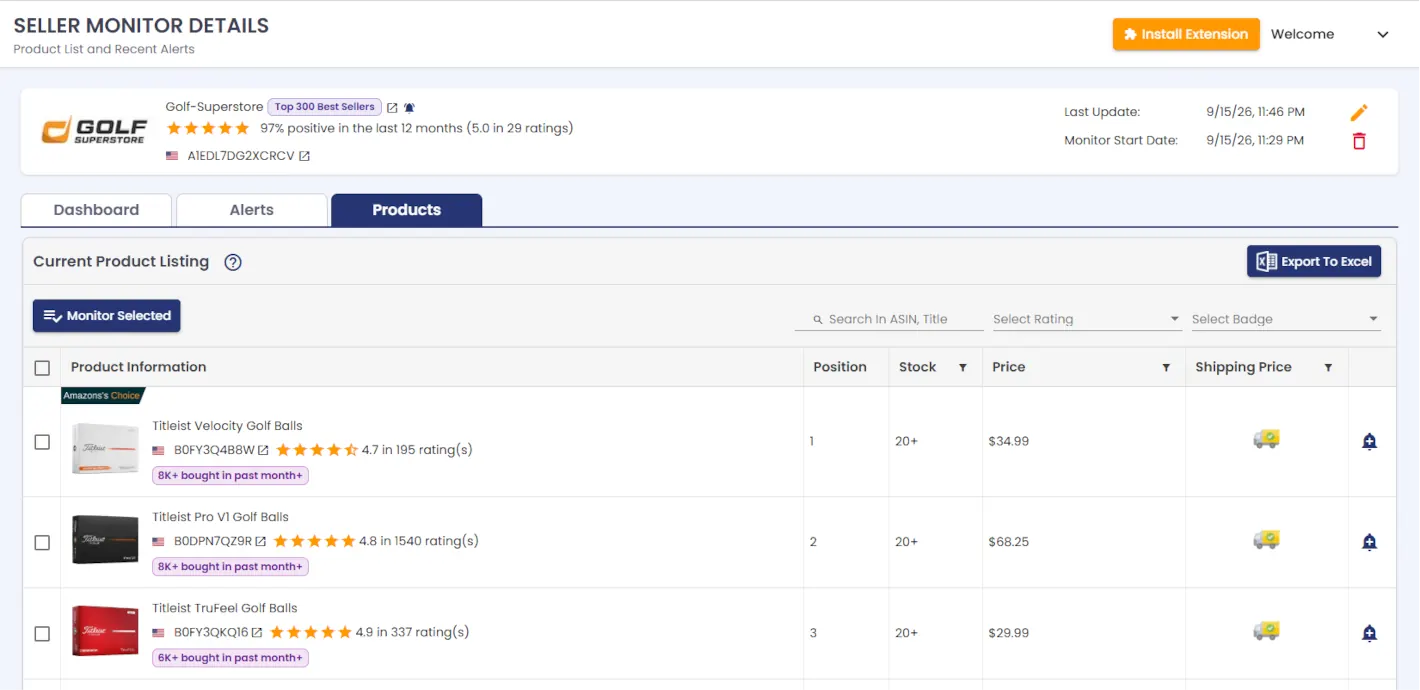Click 4.9 in 337 rating(s) text

pyautogui.click(x=412, y=632)
